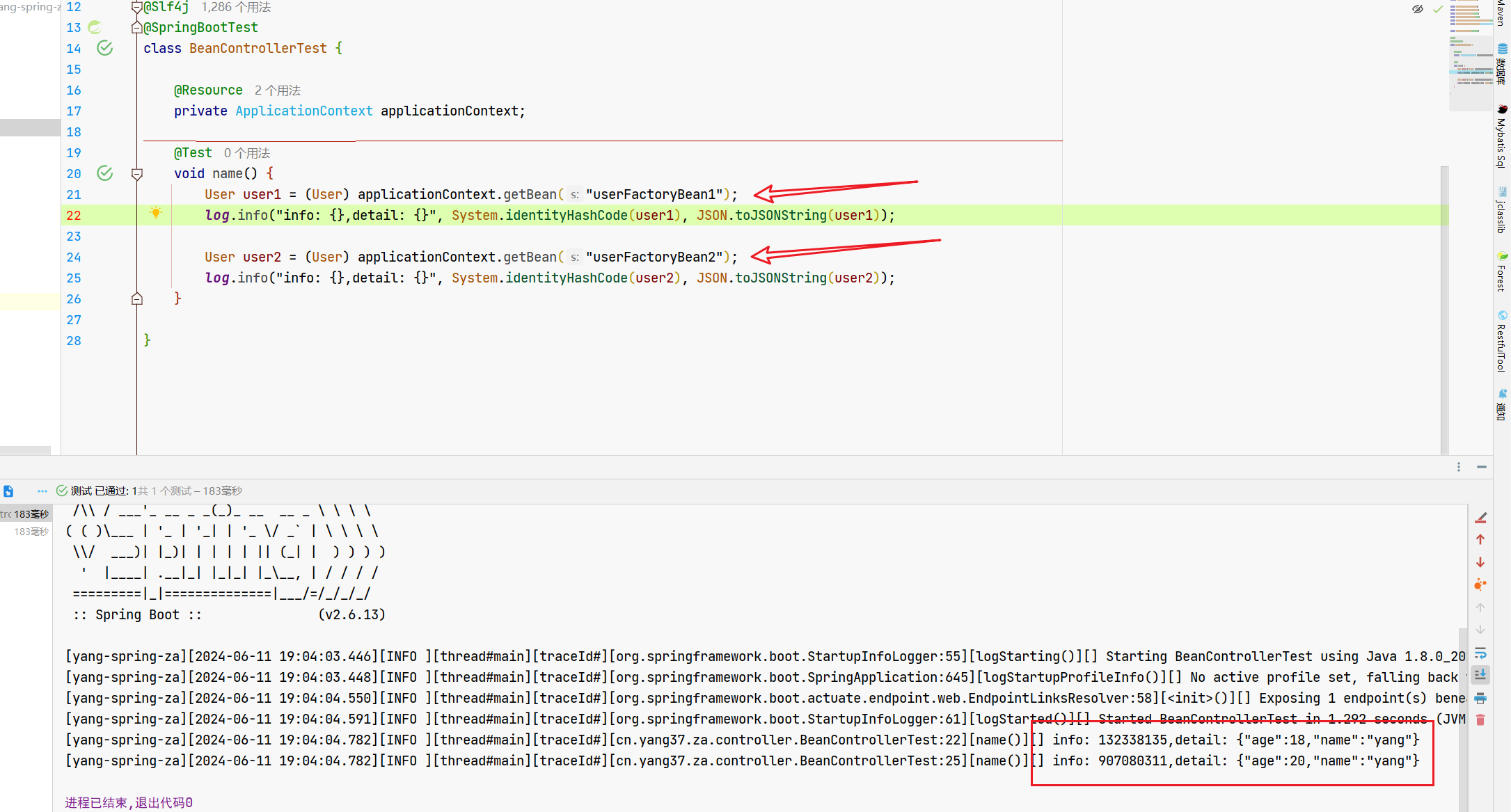Click the ApplicationContext type on line 17
Viewport: 1511px width, 812px height.
pyautogui.click(x=304, y=111)
